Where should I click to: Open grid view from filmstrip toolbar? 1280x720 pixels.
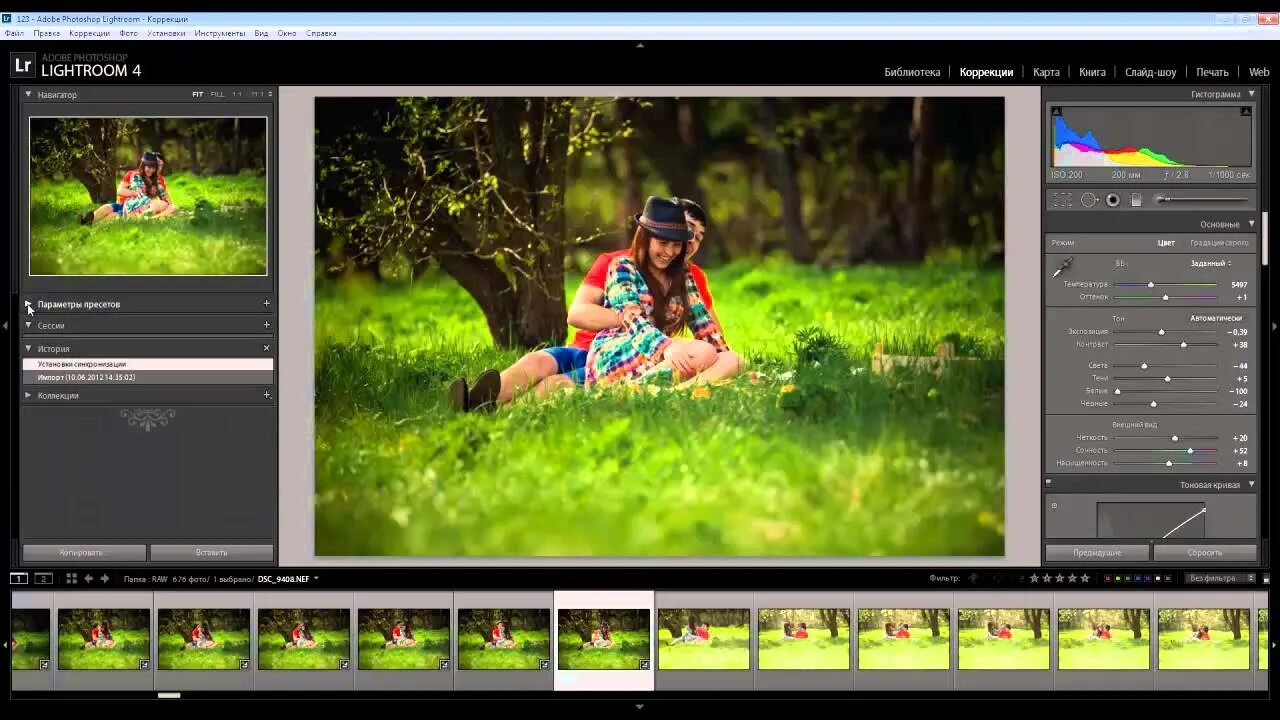[x=71, y=578]
